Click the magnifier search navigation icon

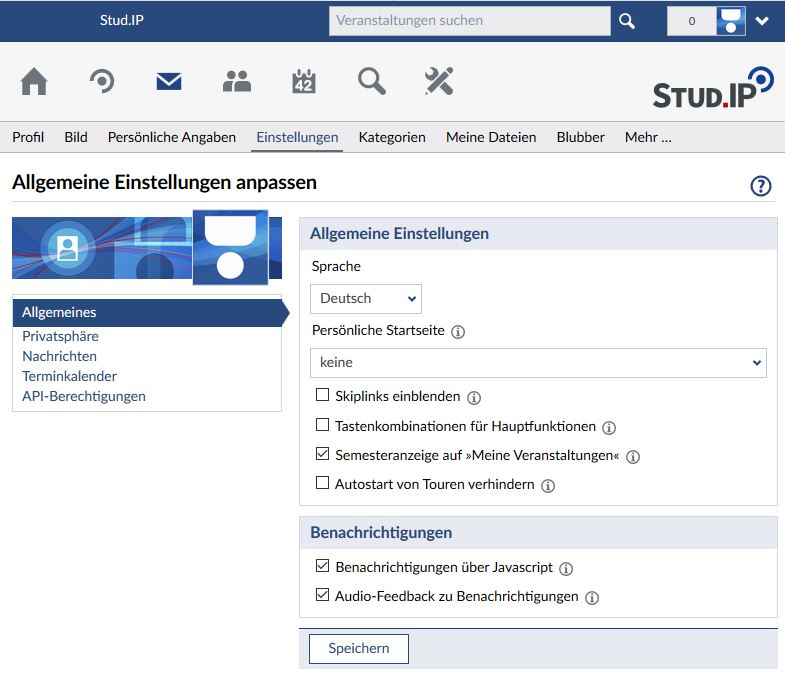[372, 82]
